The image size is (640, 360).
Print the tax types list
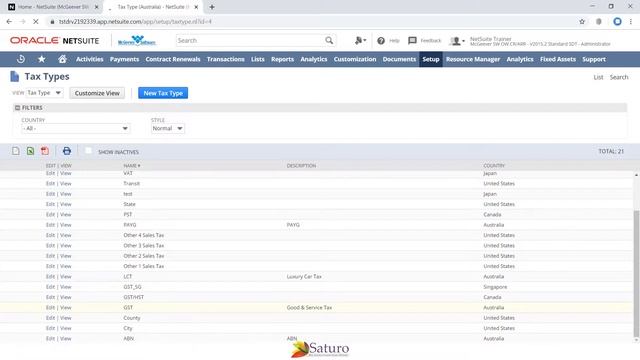pos(67,151)
